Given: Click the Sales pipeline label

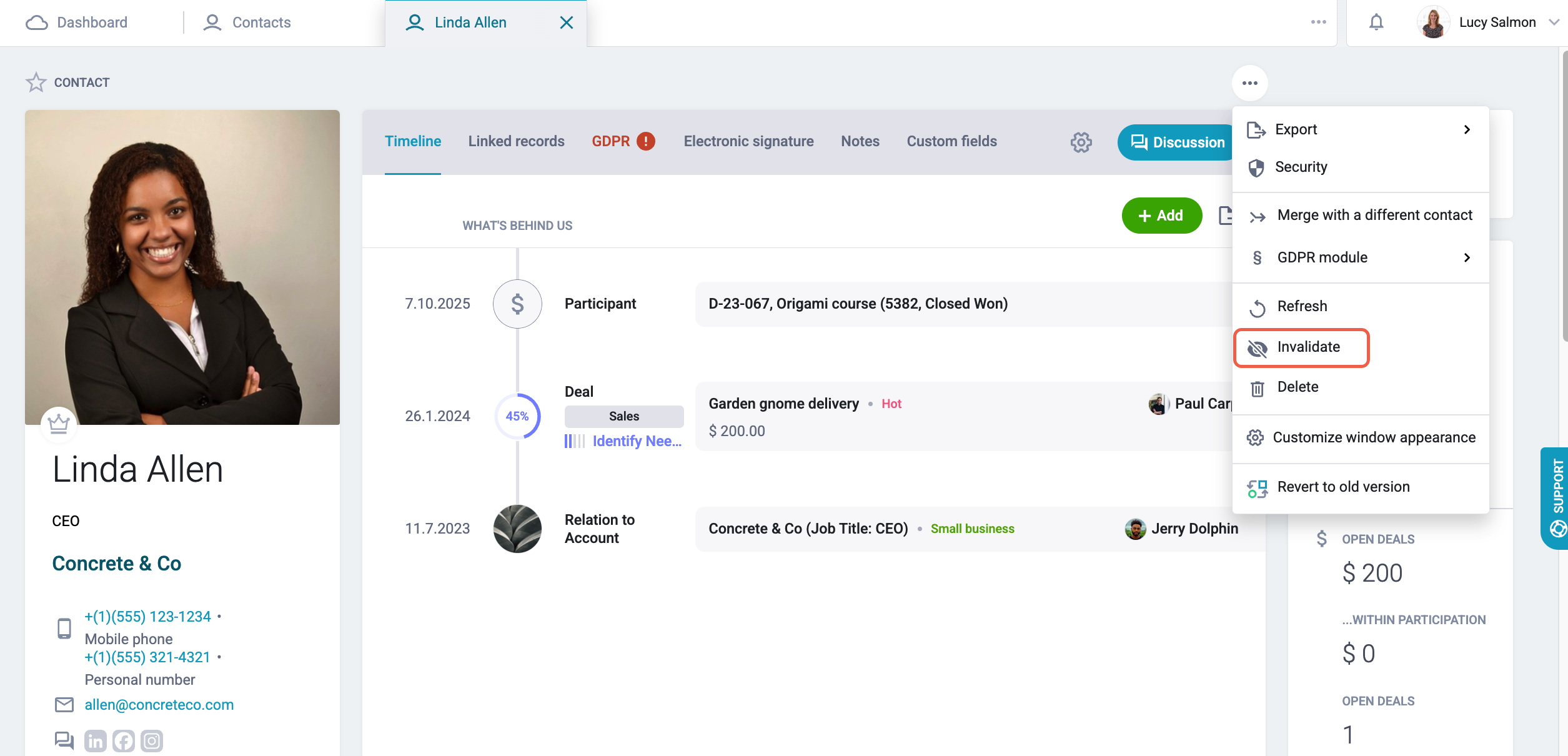Looking at the screenshot, I should click(x=624, y=416).
